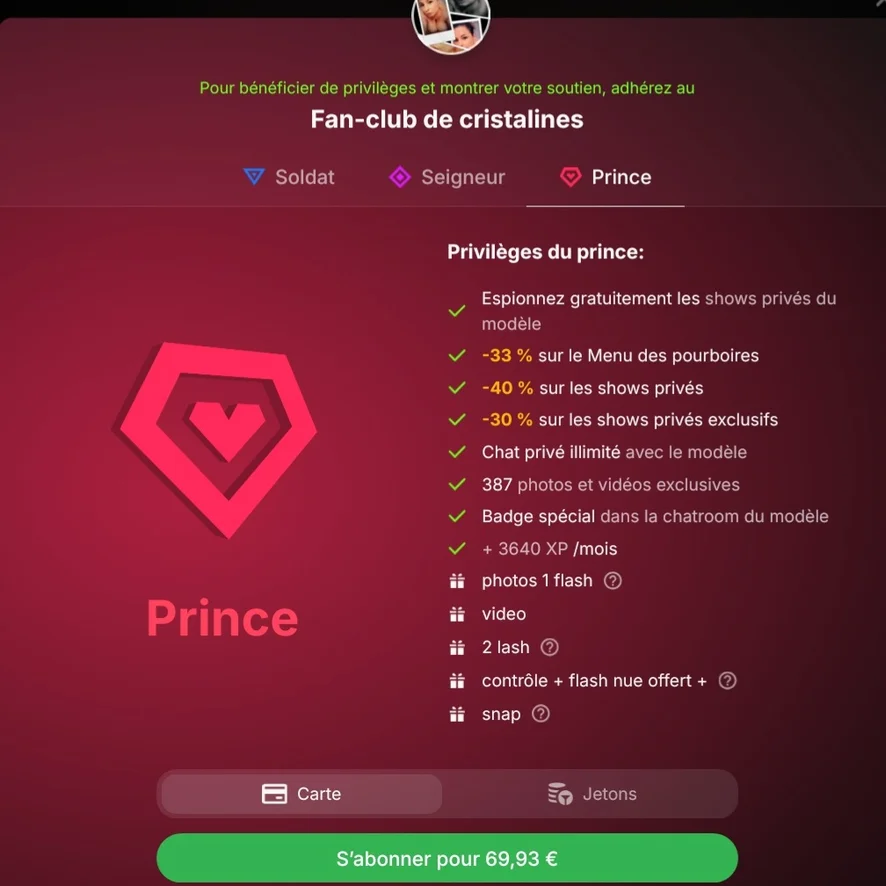The width and height of the screenshot is (886, 886).
Task: Switch to the Soldat tier tab
Action: coord(289,177)
